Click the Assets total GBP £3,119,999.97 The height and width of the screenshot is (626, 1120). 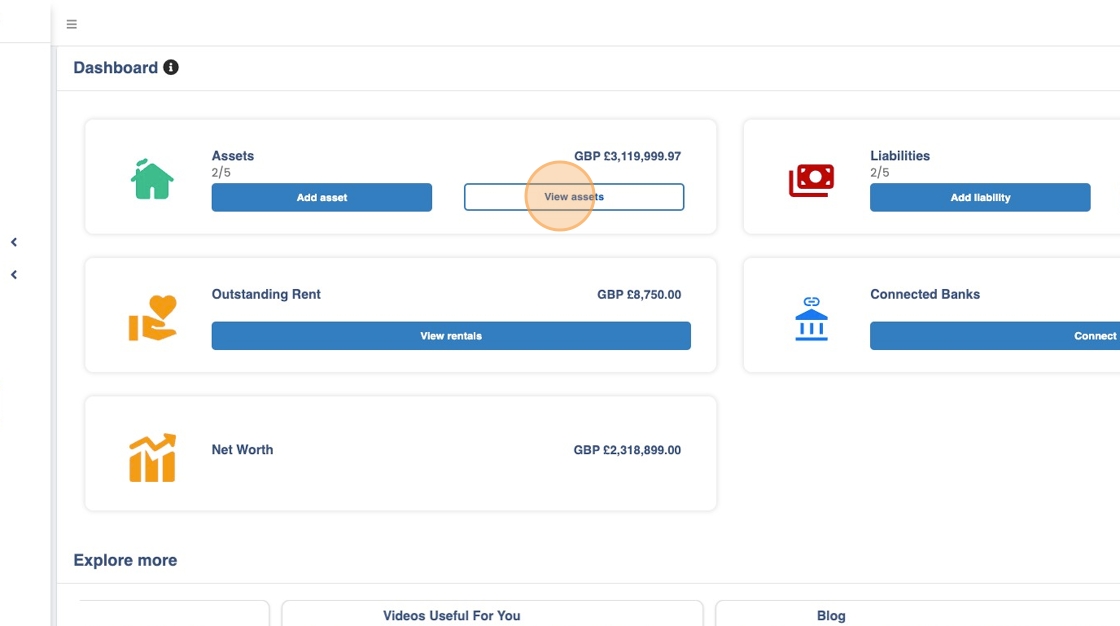[627, 156]
